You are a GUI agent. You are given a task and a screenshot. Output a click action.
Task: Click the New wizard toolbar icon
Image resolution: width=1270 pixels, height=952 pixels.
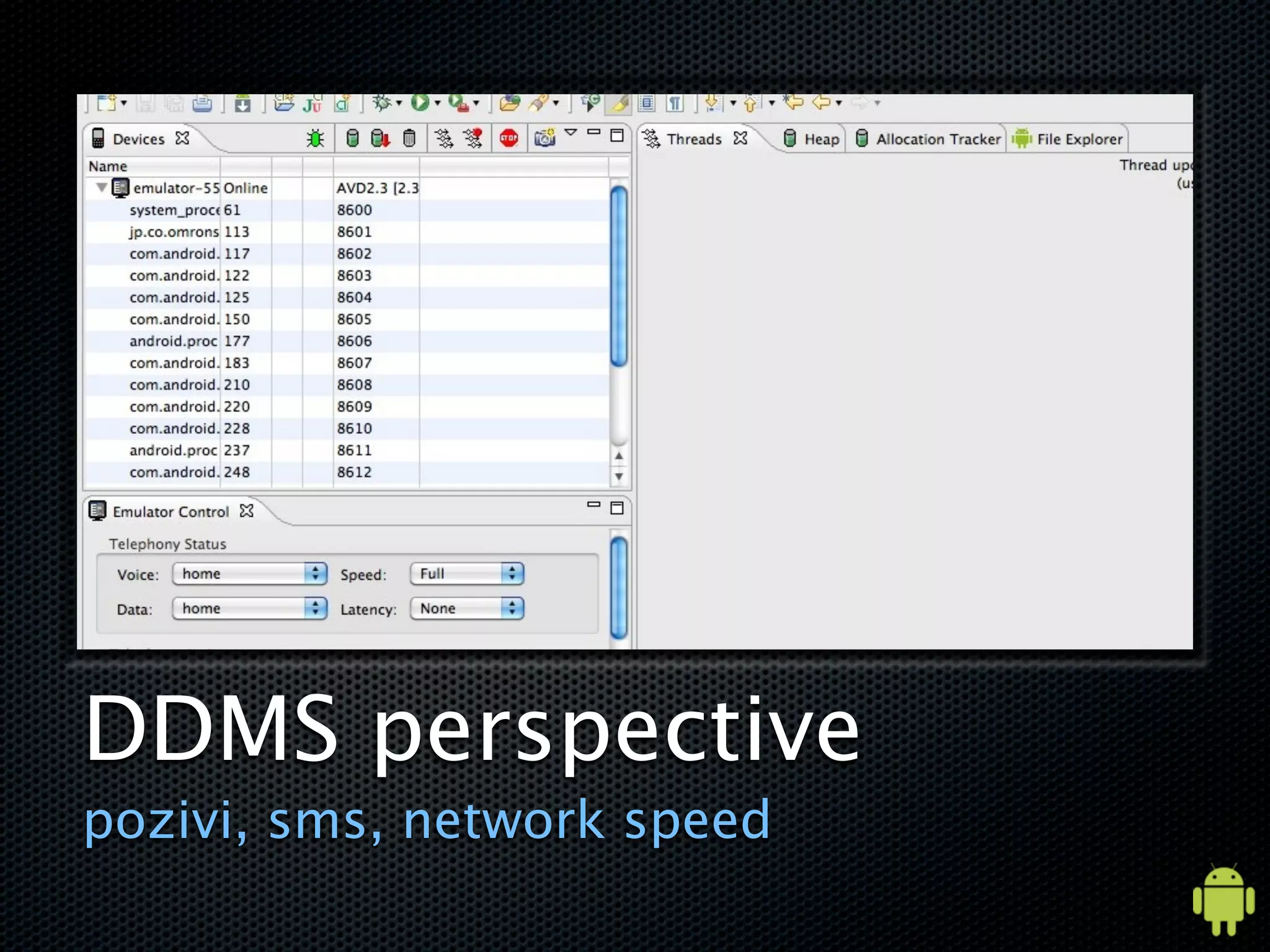(108, 103)
